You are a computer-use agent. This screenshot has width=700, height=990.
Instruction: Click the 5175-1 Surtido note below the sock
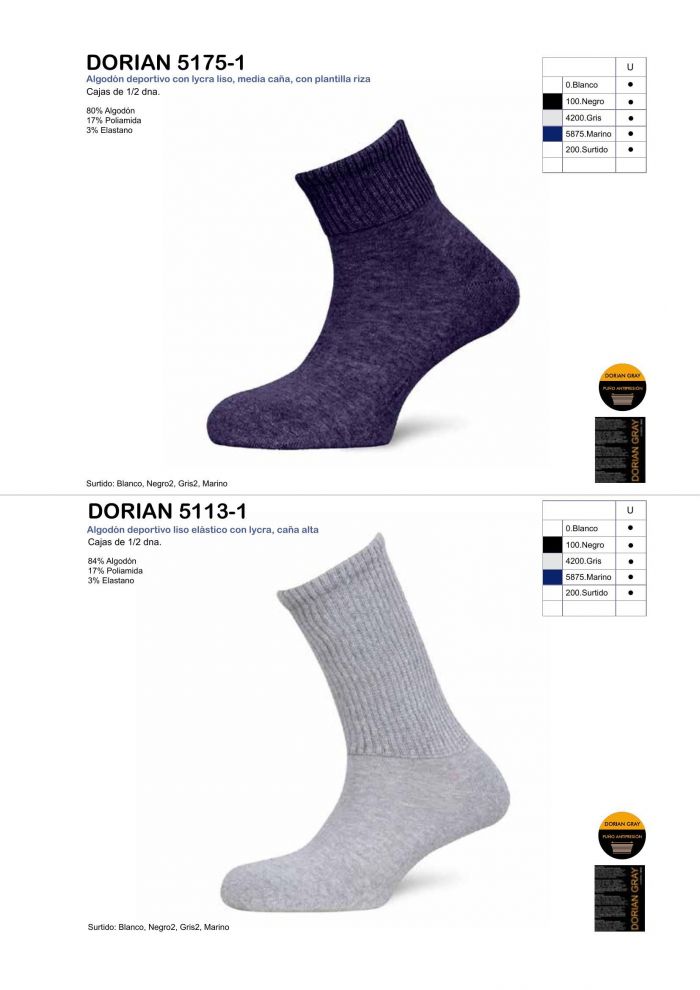tap(157, 484)
